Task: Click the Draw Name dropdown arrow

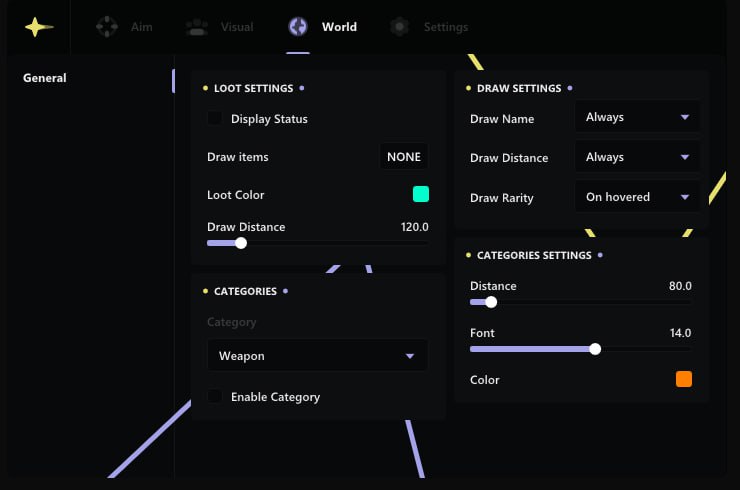Action: (685, 117)
